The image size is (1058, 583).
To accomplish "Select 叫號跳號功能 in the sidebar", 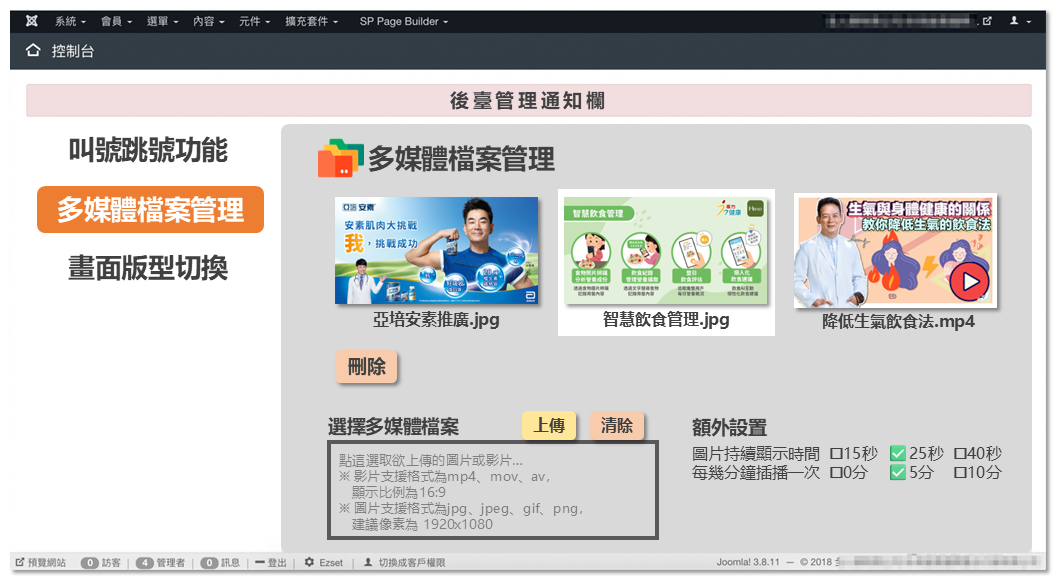I will (x=148, y=150).
